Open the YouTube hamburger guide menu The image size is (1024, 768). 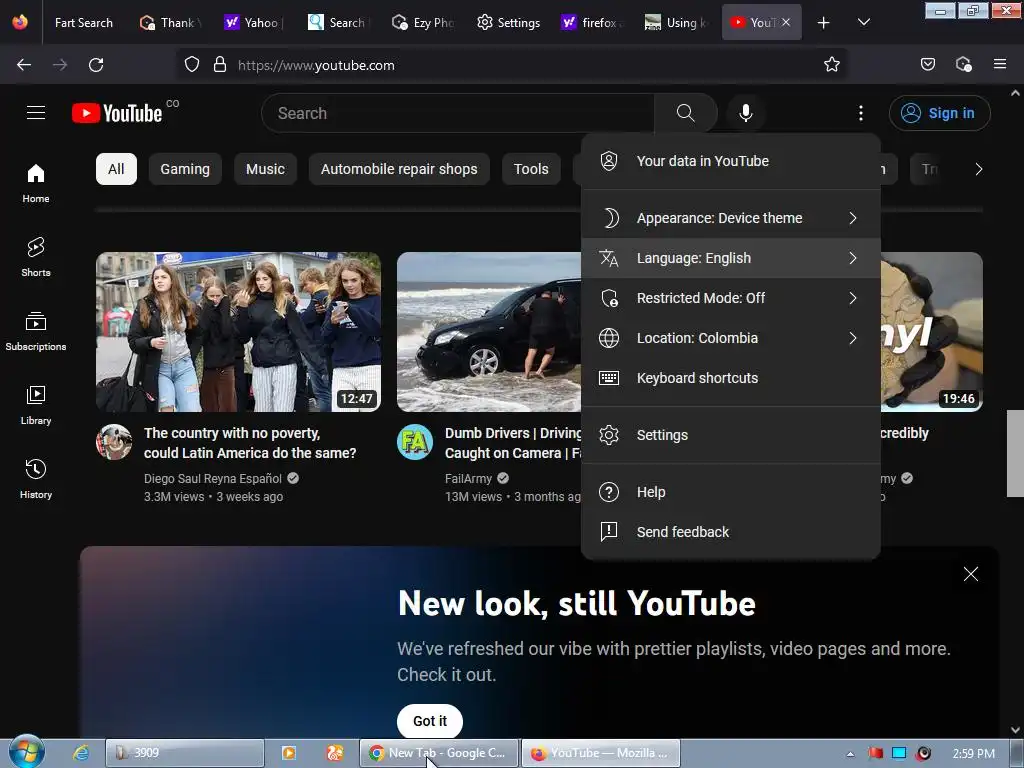pyautogui.click(x=36, y=113)
